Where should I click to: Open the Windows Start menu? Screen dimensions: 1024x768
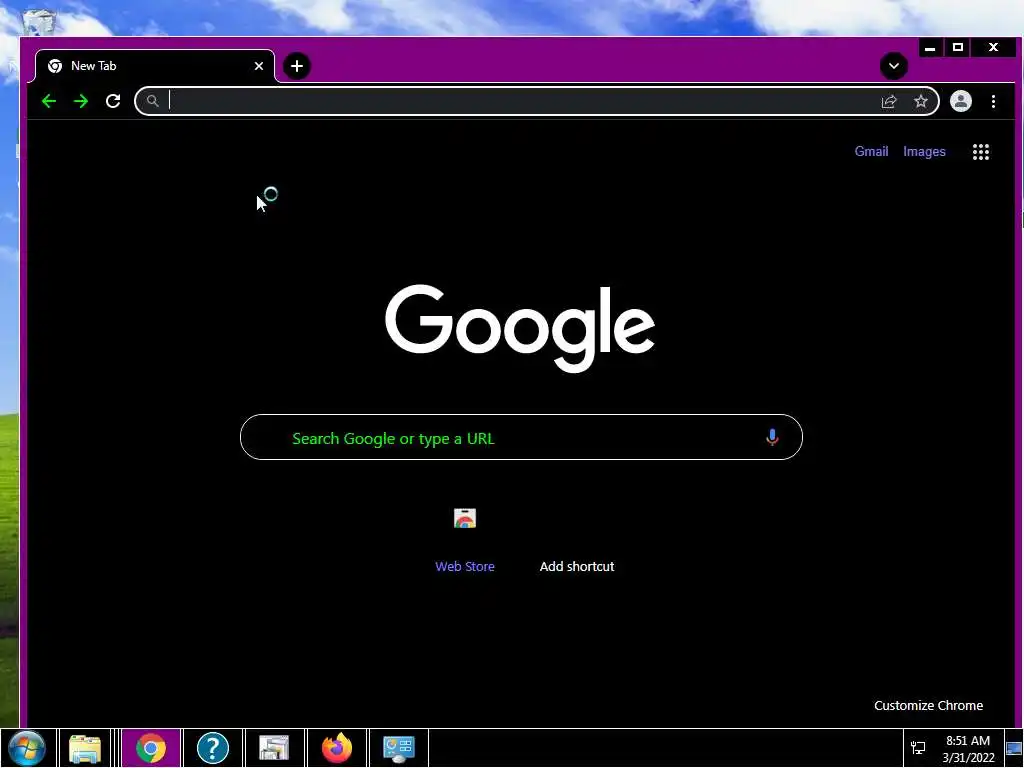pos(27,748)
